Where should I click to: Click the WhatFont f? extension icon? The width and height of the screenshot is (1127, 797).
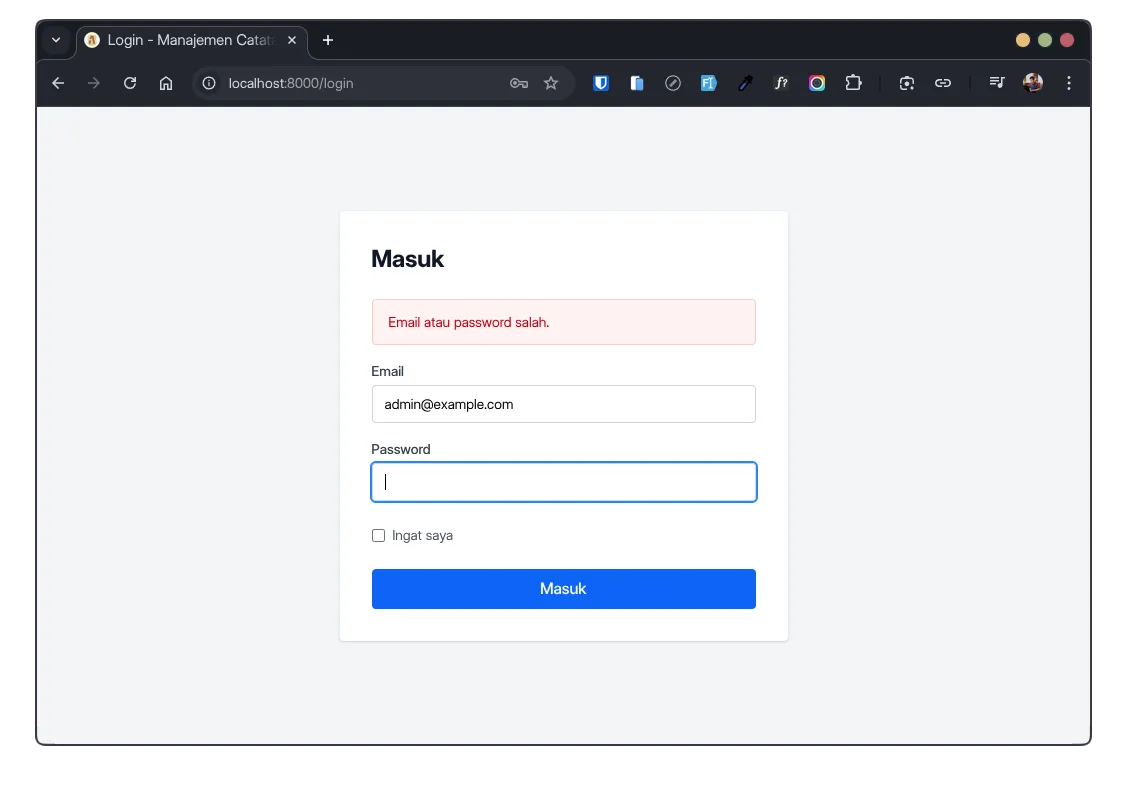[781, 83]
